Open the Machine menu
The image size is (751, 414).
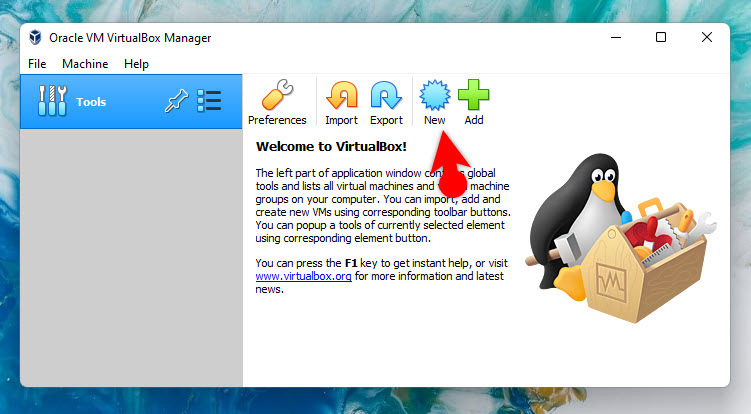point(85,64)
